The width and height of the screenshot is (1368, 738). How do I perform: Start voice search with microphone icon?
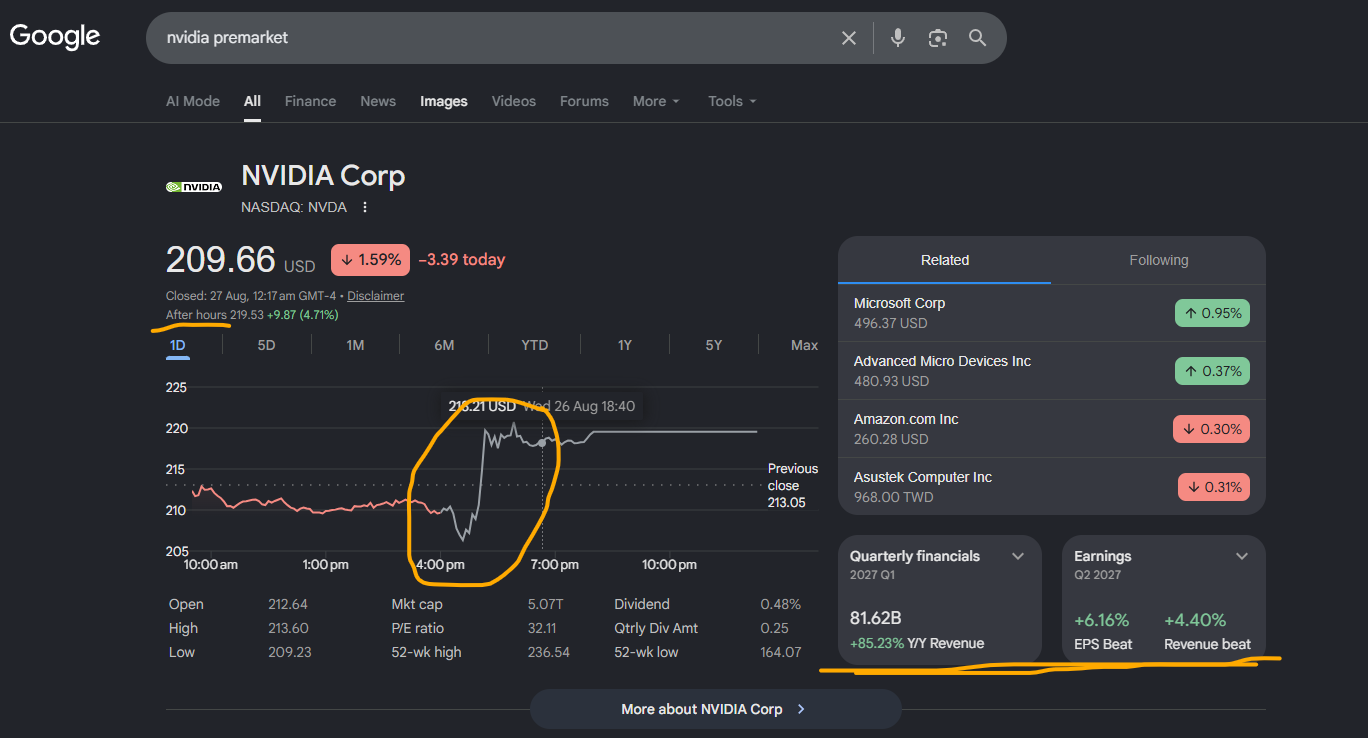coord(898,38)
